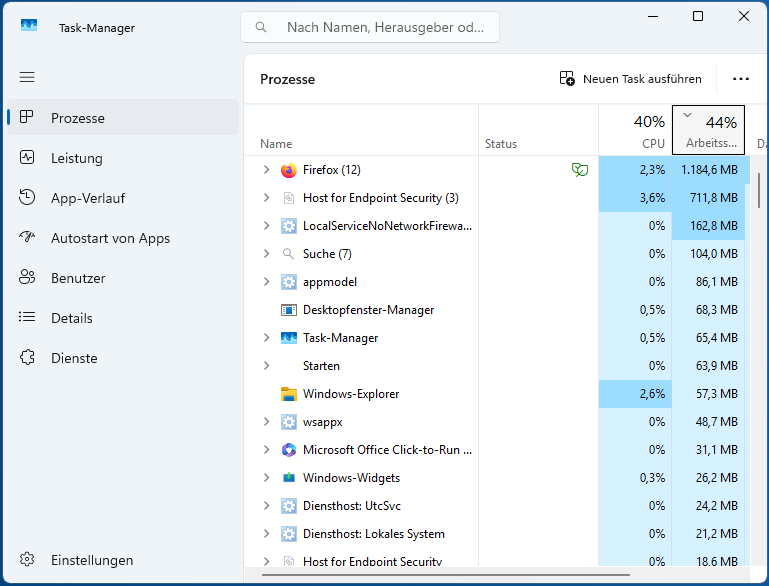
Task: Click the search box Nach Namen, Herausgeber
Action: tap(370, 27)
